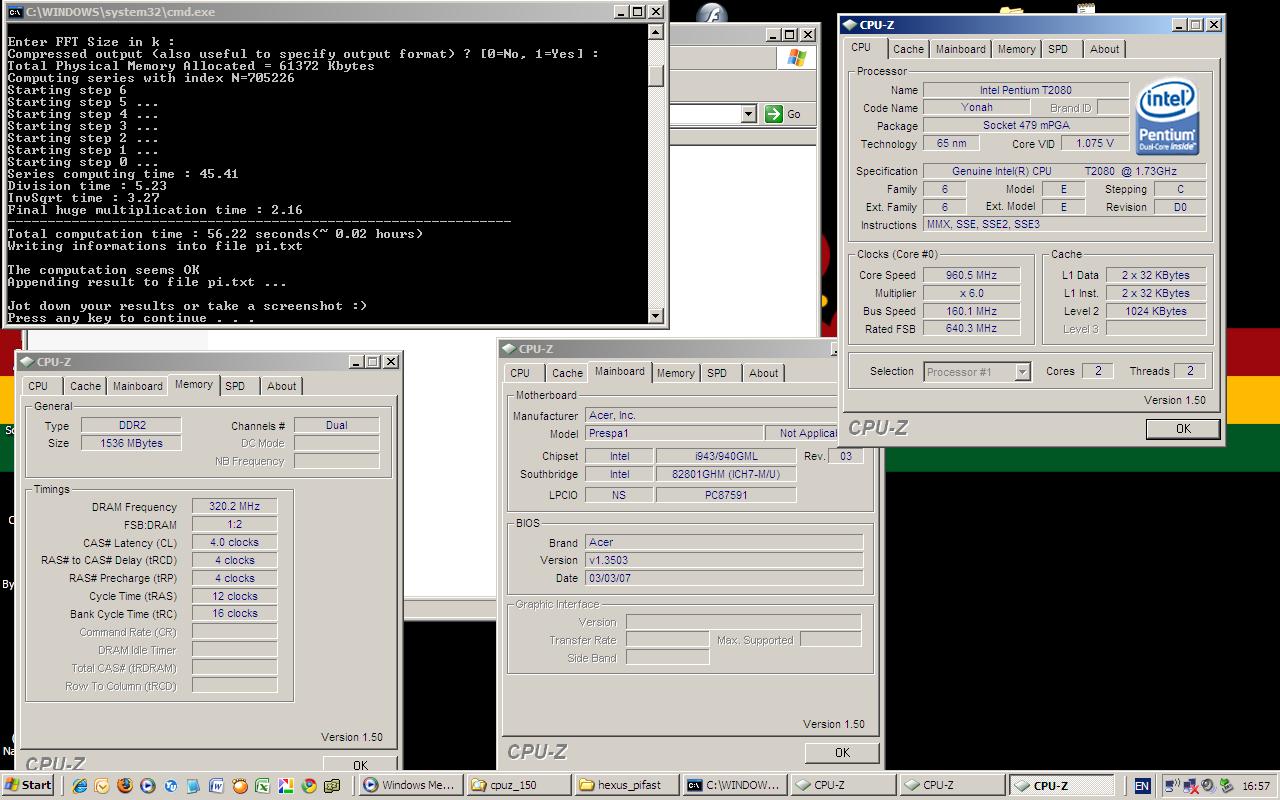The width and height of the screenshot is (1280, 800).
Task: Click the CPU-Z Memory window title icon
Action: [x=26, y=362]
